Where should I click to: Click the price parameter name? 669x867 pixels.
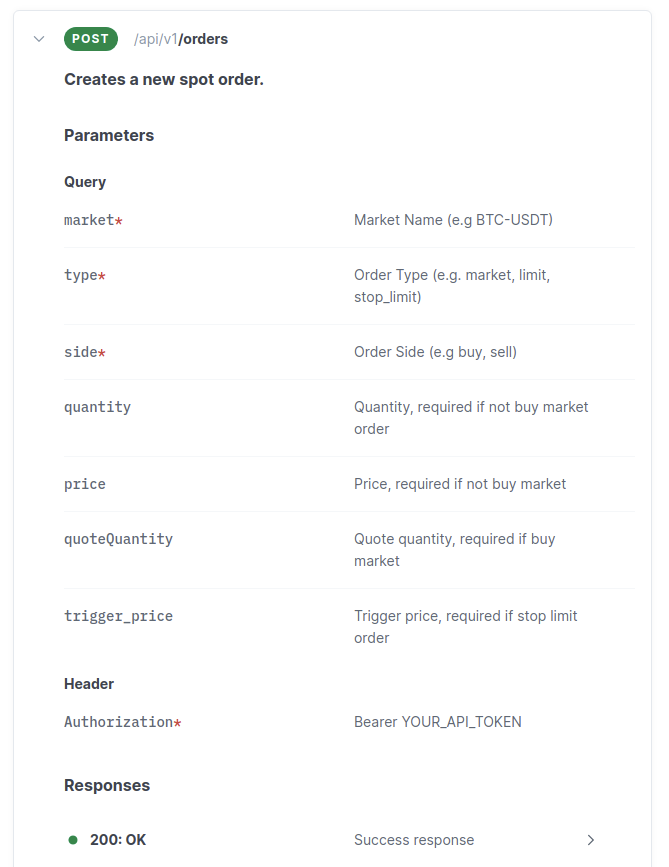85,484
